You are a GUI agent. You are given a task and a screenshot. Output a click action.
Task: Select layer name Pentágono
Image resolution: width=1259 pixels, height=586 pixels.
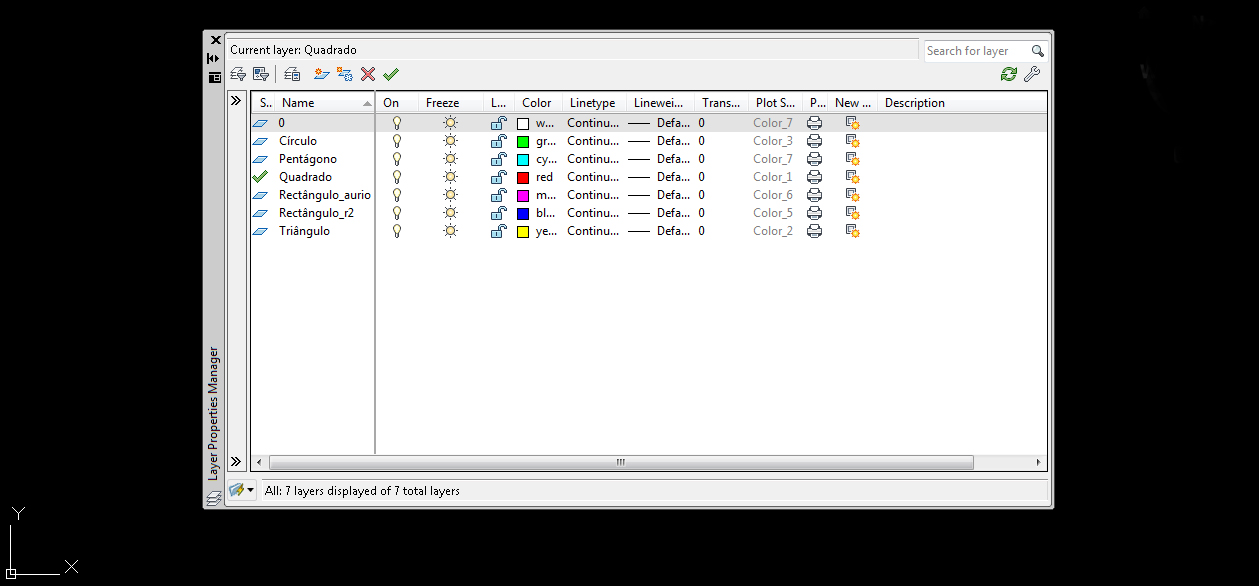(x=308, y=159)
